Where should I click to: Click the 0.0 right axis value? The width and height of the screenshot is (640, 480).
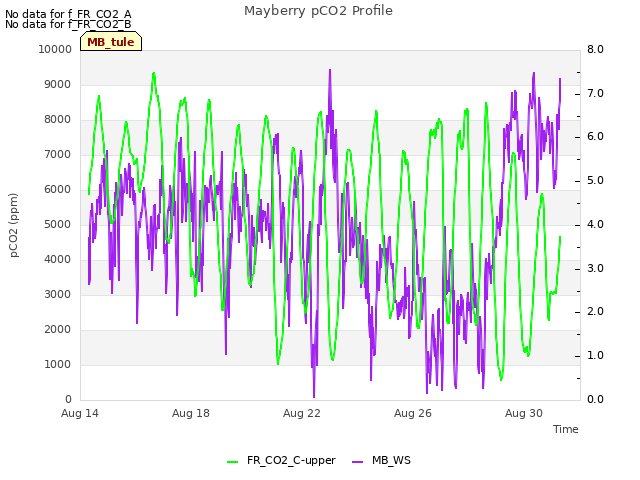click(x=595, y=400)
